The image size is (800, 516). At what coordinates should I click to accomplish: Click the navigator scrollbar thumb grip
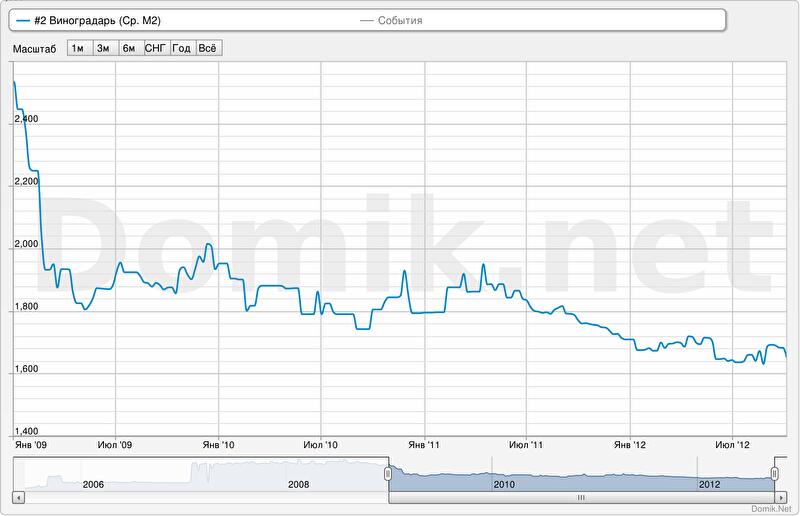[581, 497]
